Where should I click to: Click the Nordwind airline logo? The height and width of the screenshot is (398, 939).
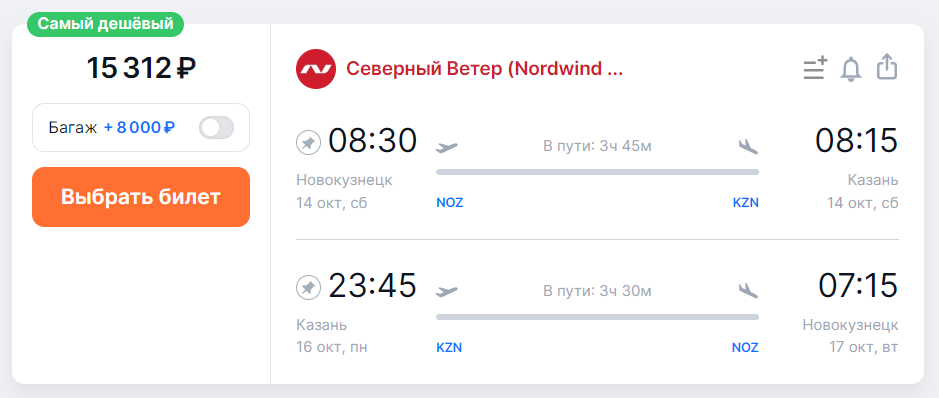[316, 69]
